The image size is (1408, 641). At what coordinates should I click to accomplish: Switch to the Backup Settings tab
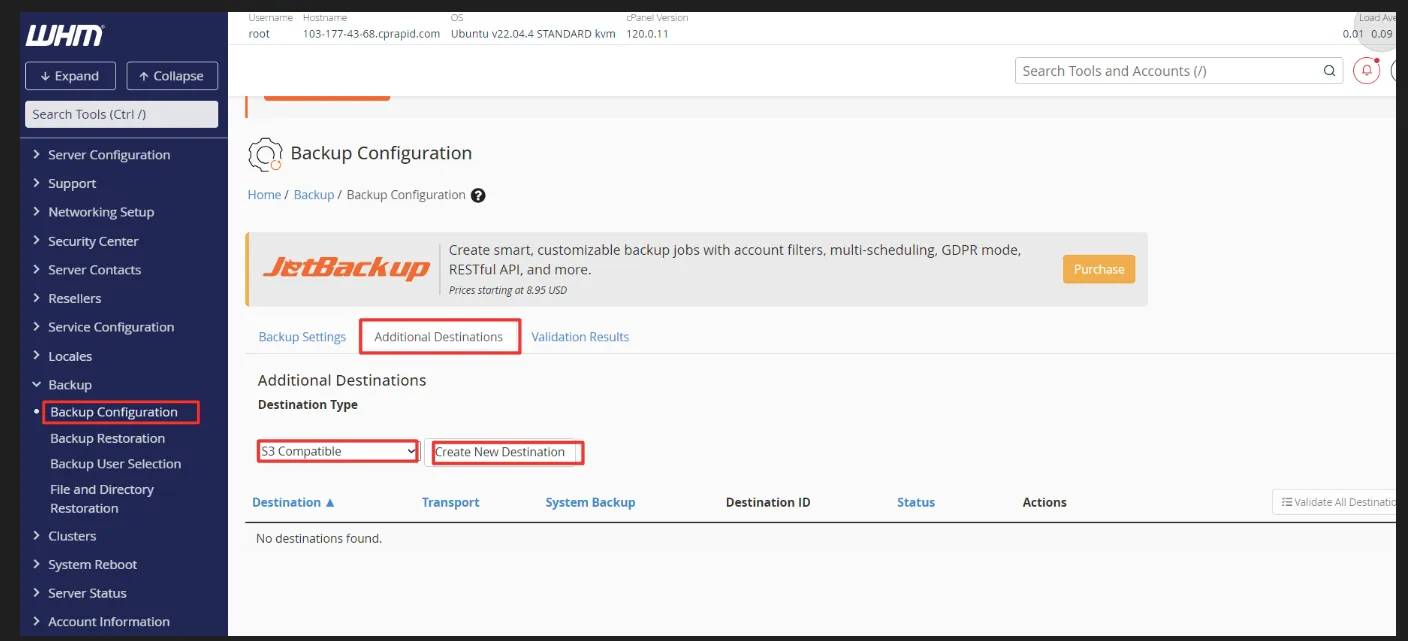(x=302, y=337)
